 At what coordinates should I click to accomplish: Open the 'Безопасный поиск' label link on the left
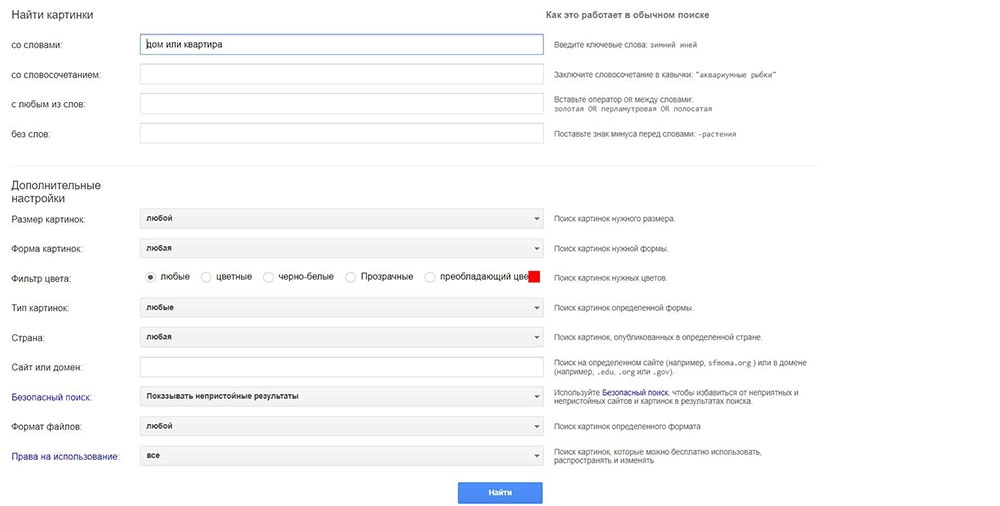50,397
